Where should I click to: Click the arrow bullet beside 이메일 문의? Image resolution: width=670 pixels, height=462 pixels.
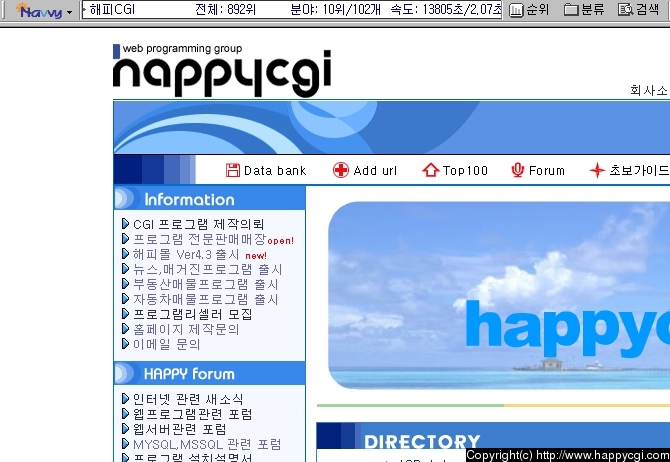point(125,343)
